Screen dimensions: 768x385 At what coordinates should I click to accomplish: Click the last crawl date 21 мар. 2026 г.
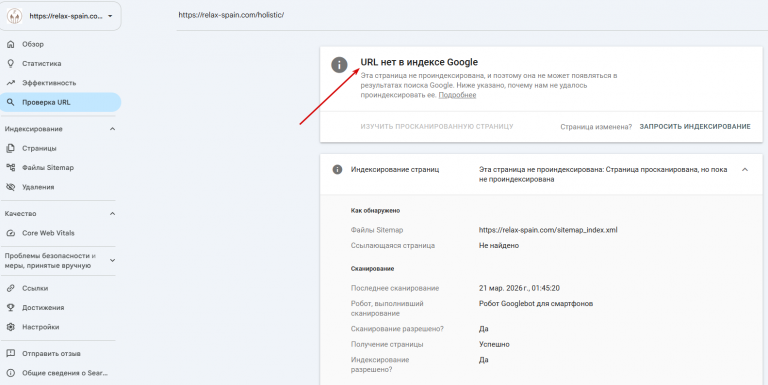(519, 289)
